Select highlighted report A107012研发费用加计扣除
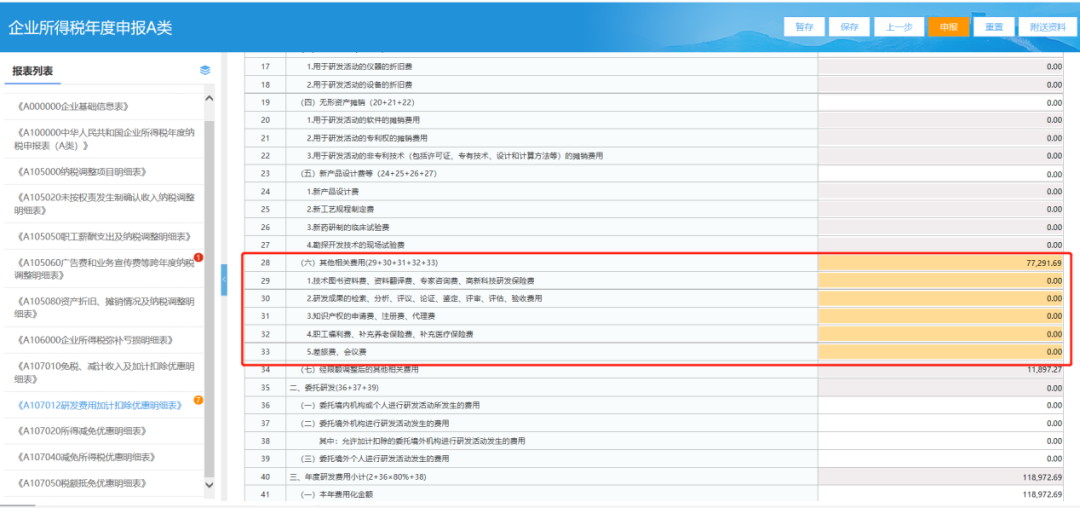The height and width of the screenshot is (508, 1080). (98, 405)
